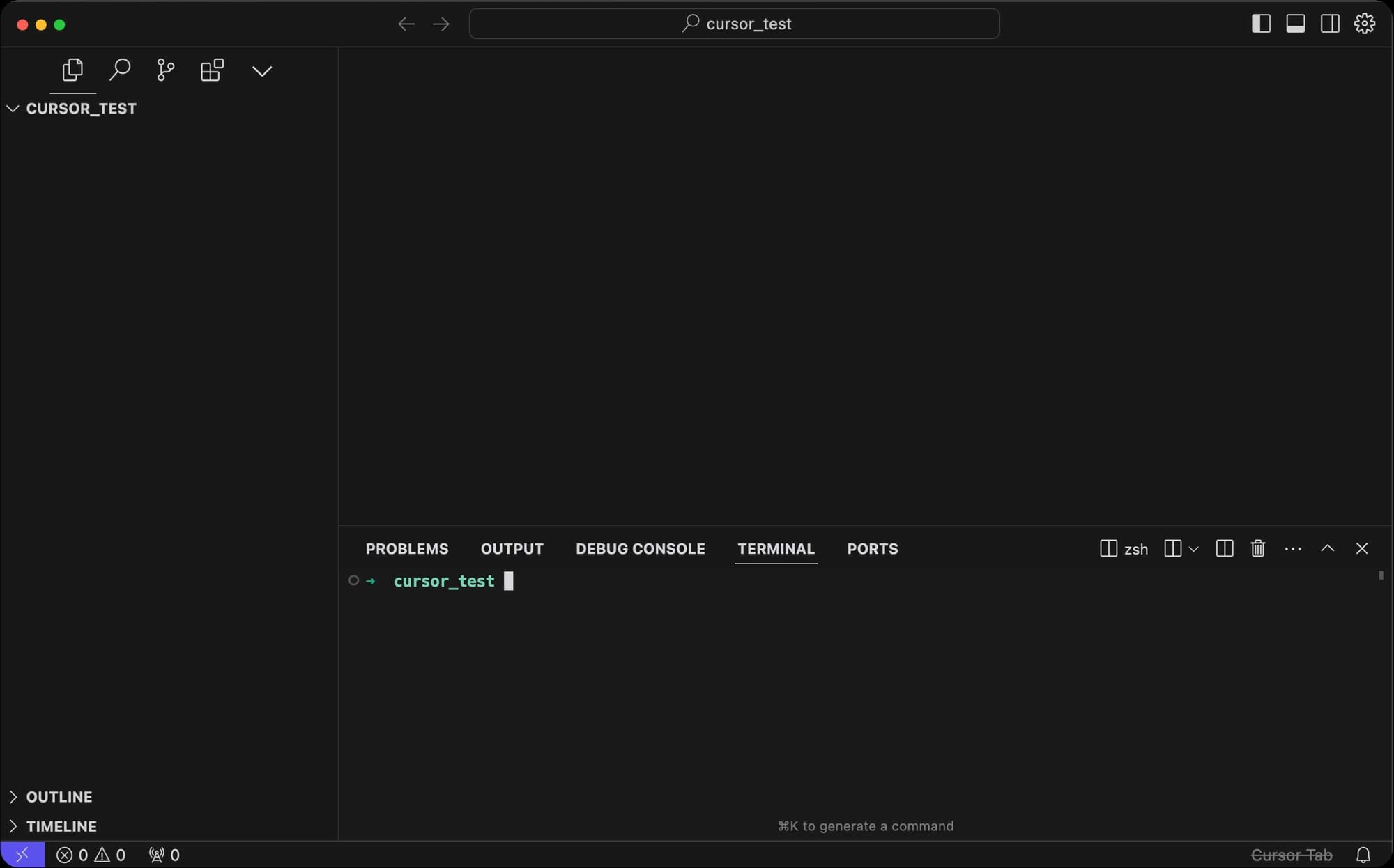The image size is (1394, 868).
Task: Open the Extensions view
Action: [x=212, y=70]
